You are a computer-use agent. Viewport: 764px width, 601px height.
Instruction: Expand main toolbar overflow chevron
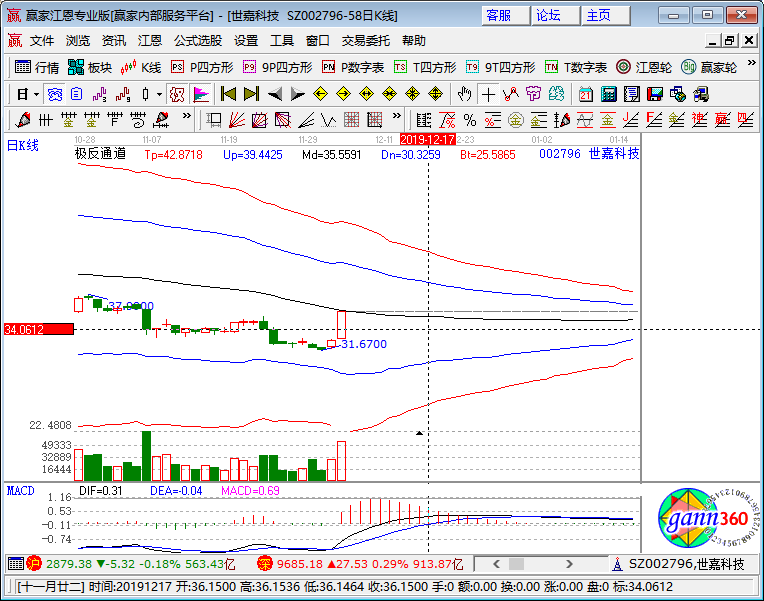[751, 63]
